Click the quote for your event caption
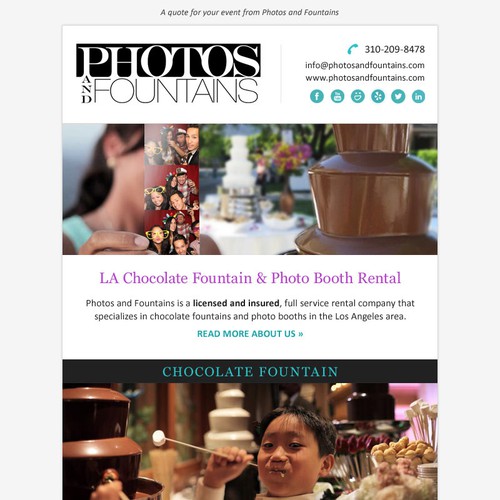This screenshot has width=500, height=500. tap(249, 13)
